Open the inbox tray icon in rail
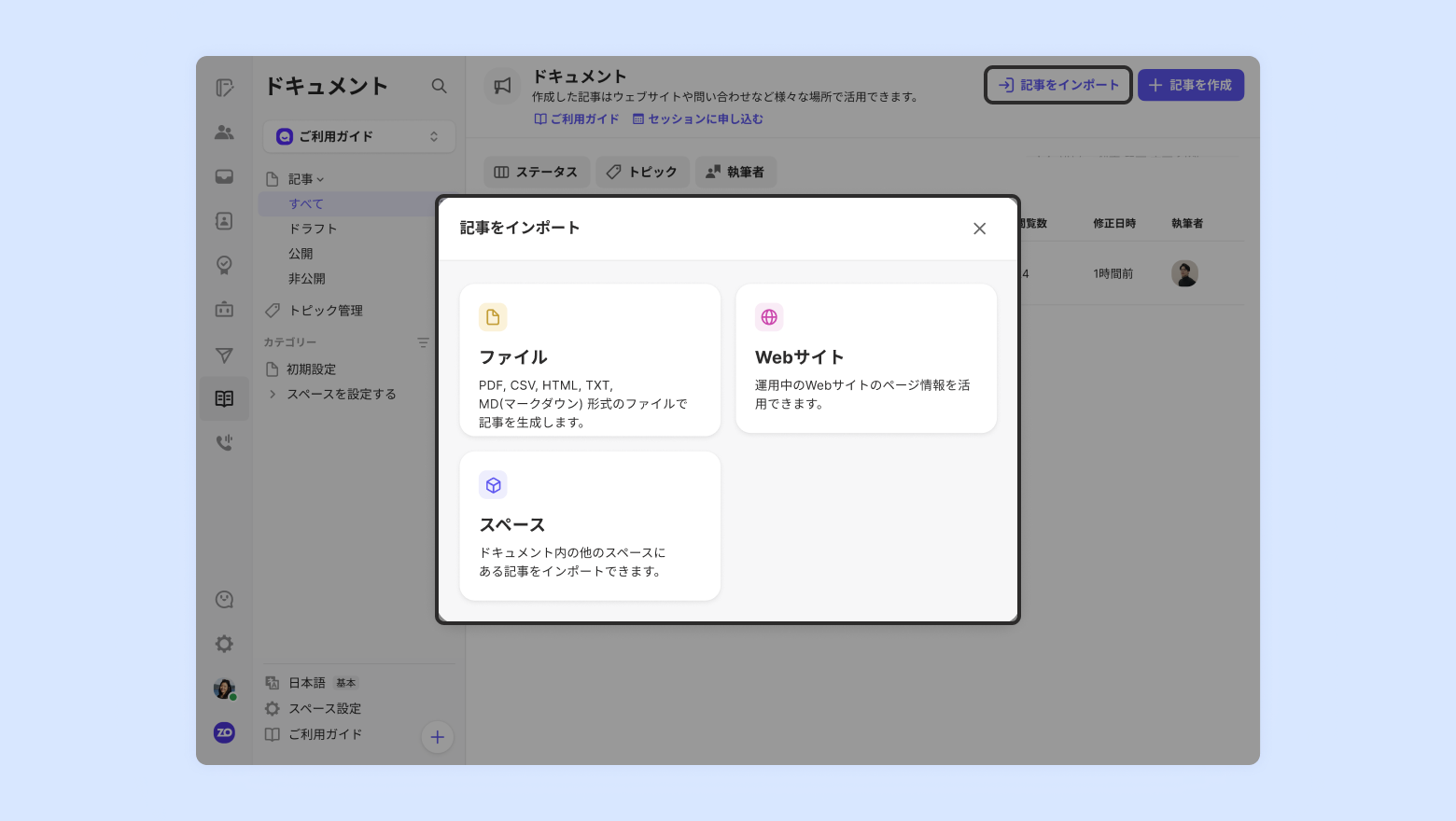This screenshot has width=1456, height=821. pyautogui.click(x=224, y=176)
